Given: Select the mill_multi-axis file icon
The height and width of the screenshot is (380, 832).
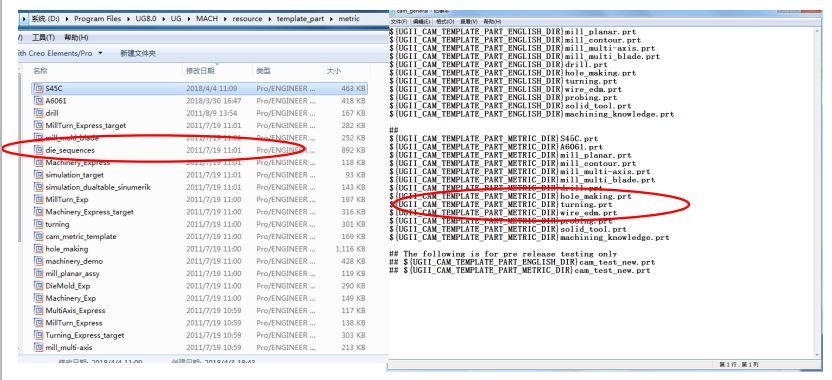Looking at the screenshot, I should tap(38, 347).
